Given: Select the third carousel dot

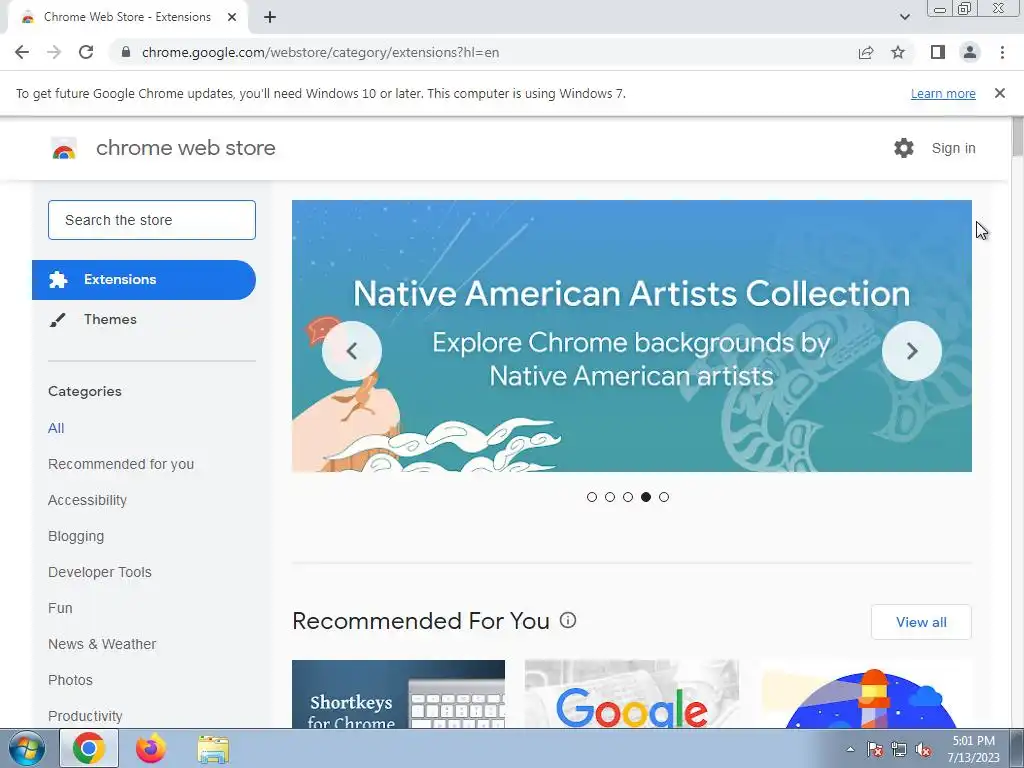Looking at the screenshot, I should tap(628, 497).
